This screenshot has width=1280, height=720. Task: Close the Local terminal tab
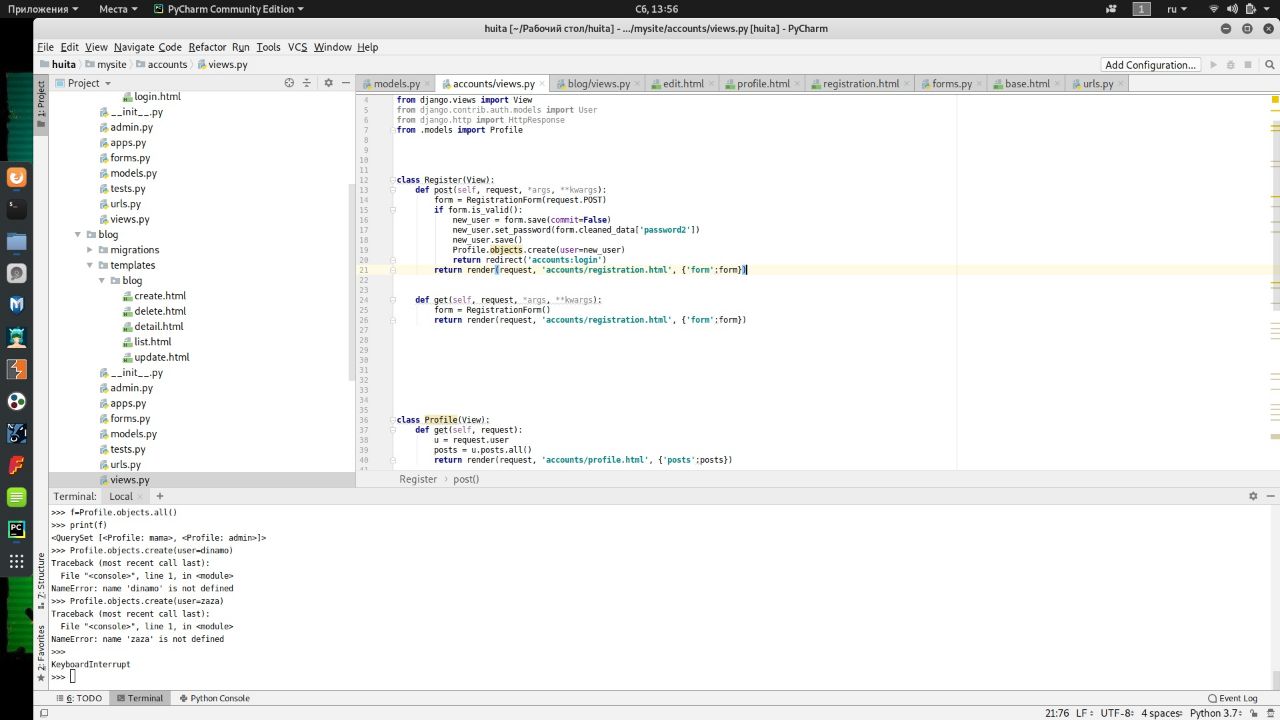tap(141, 496)
